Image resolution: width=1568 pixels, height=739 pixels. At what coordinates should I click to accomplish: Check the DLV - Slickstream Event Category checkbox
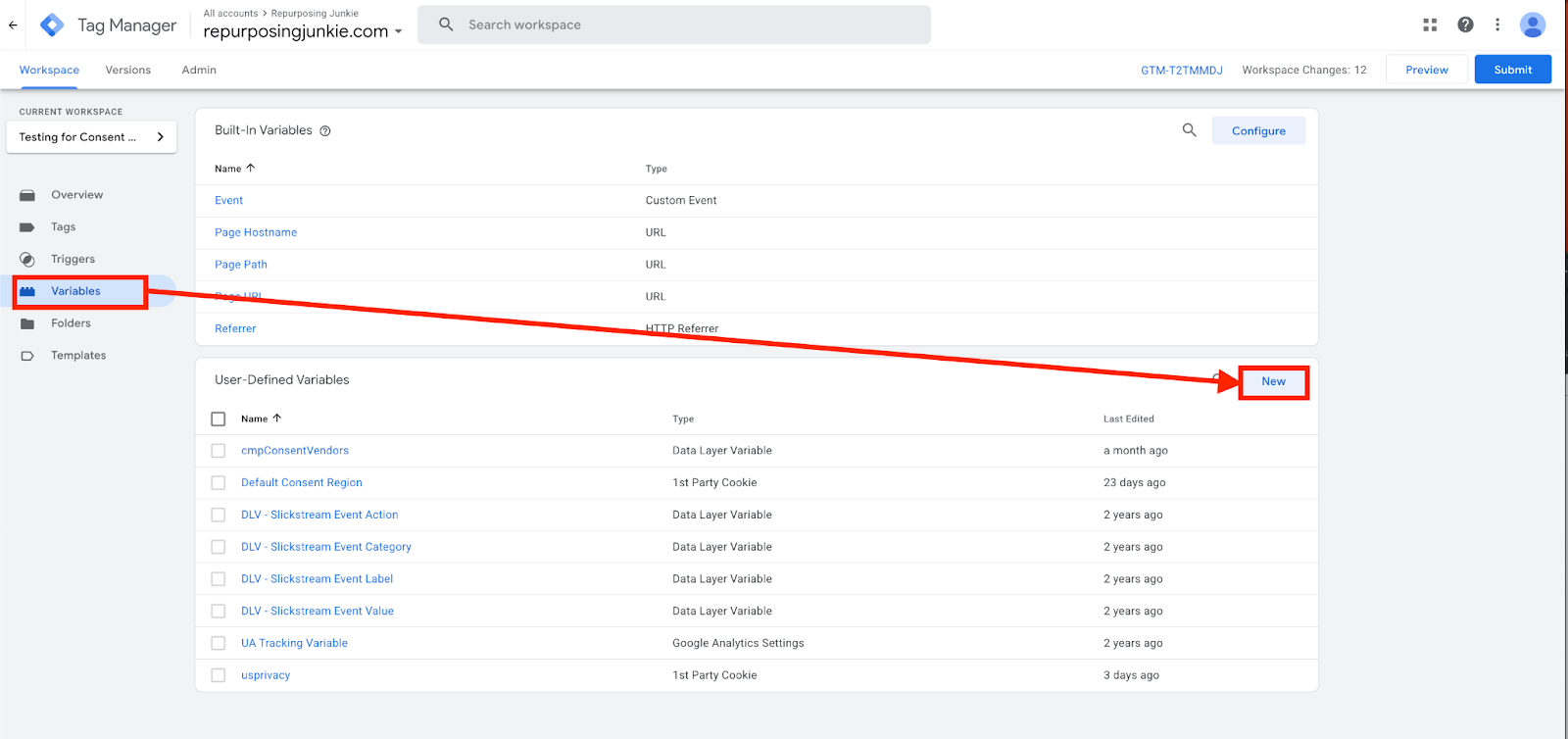(219, 547)
